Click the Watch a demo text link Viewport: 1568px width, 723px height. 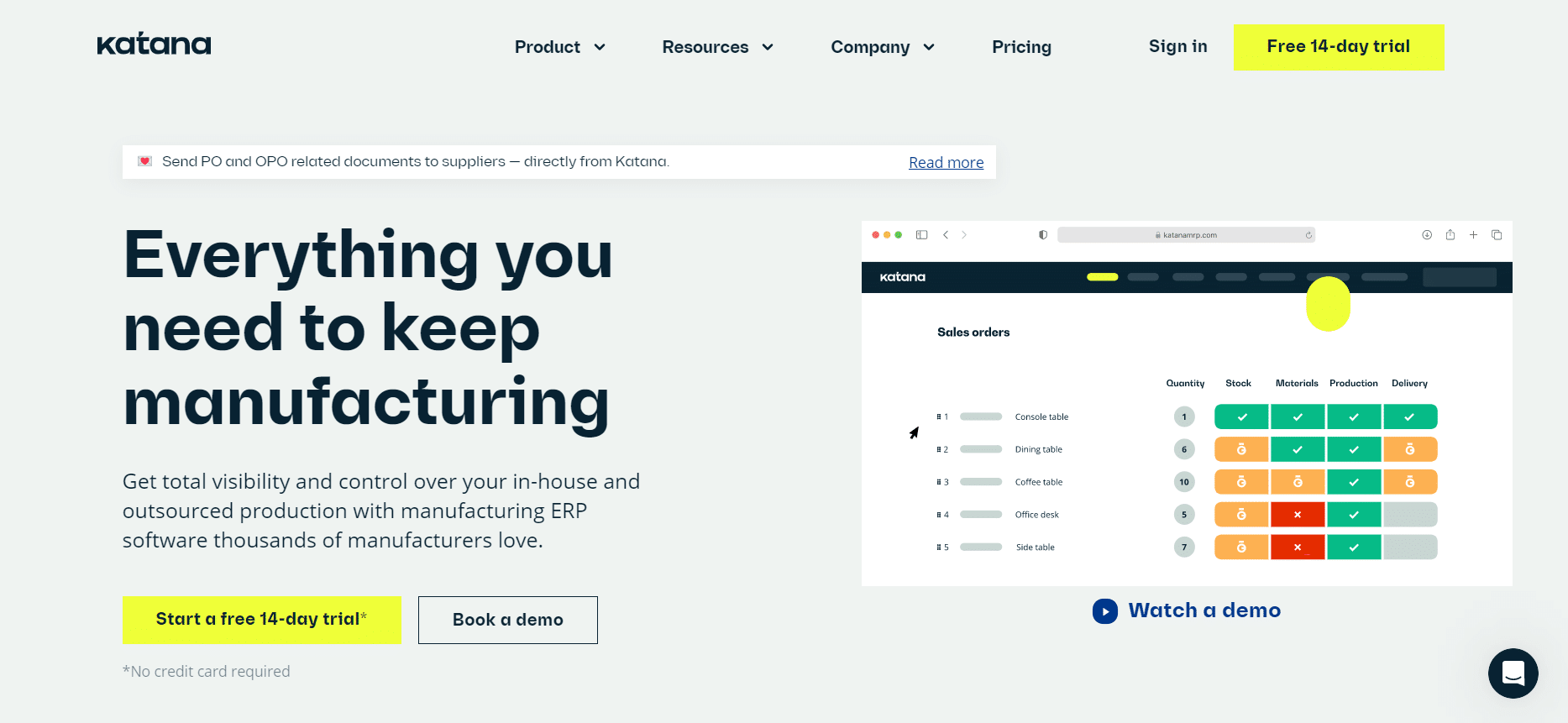1204,610
